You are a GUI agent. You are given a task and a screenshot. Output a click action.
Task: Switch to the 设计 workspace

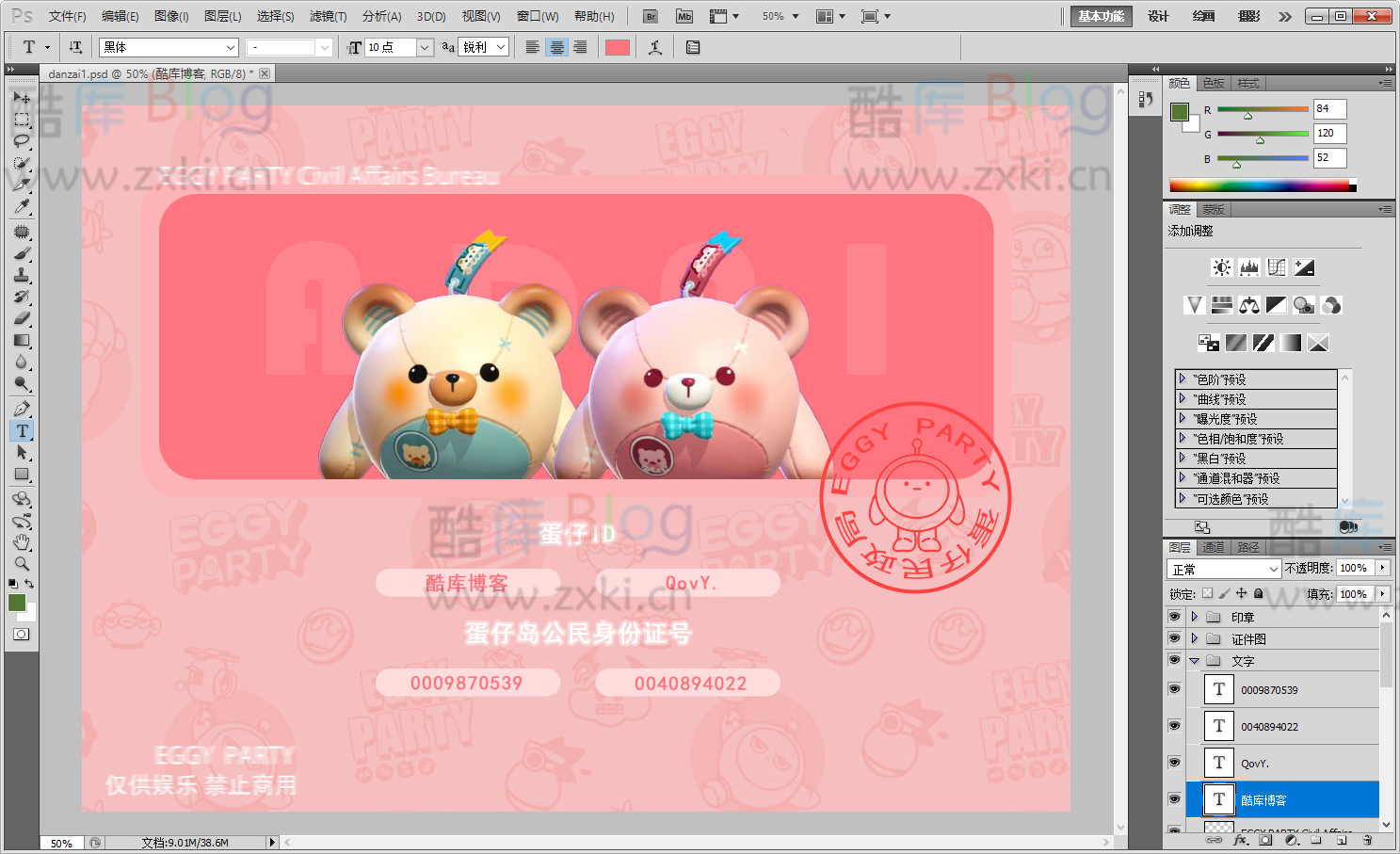tap(1158, 16)
